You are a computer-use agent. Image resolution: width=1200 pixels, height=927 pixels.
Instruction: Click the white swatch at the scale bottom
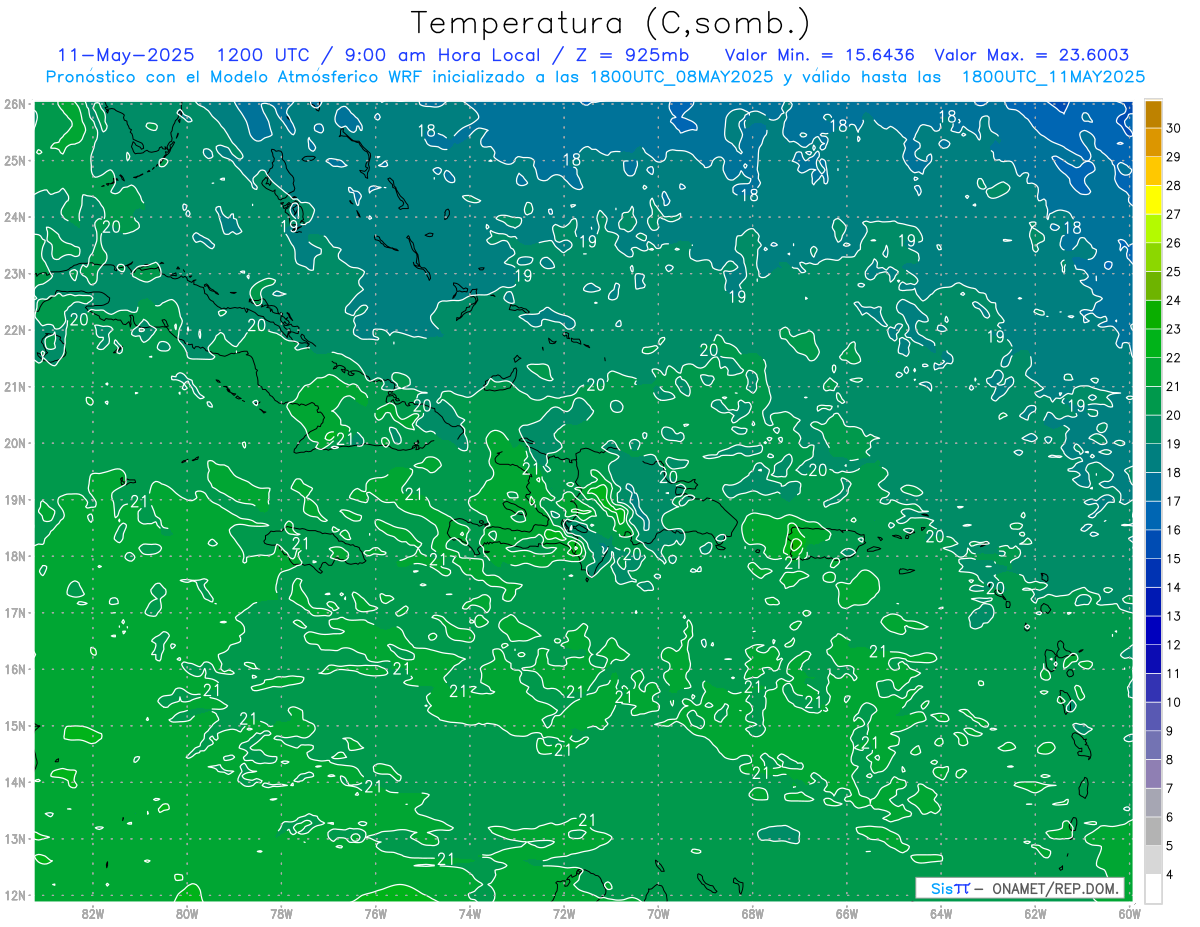click(1153, 887)
